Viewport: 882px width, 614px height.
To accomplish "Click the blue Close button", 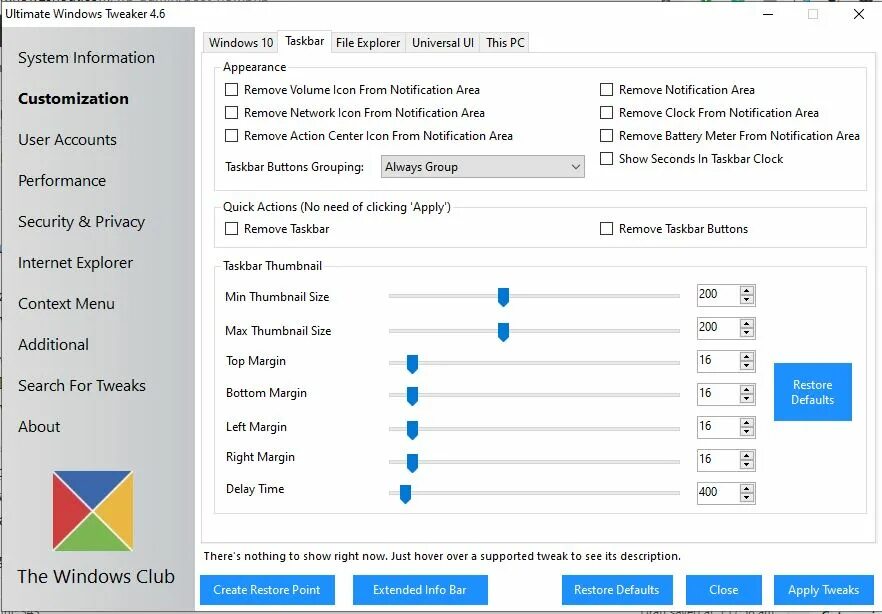I will 723,590.
